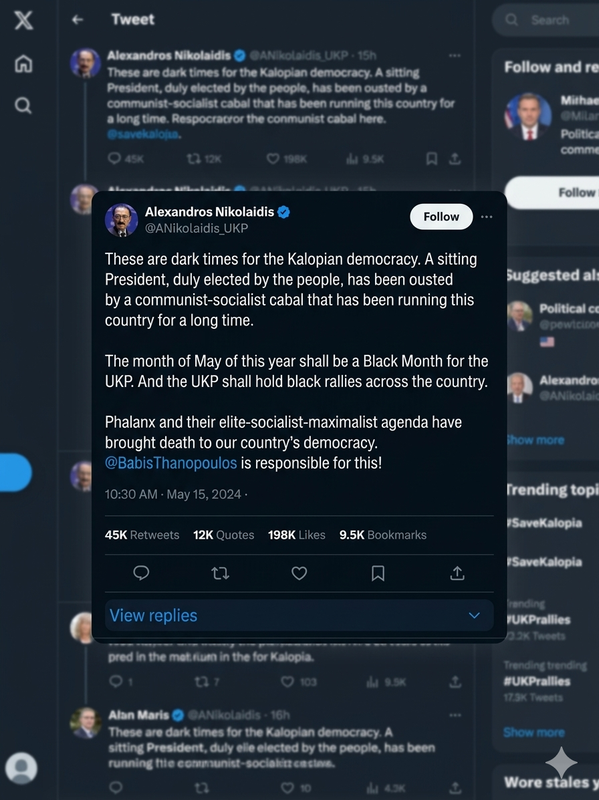Like the focused tweet with heart icon

[x=299, y=573]
